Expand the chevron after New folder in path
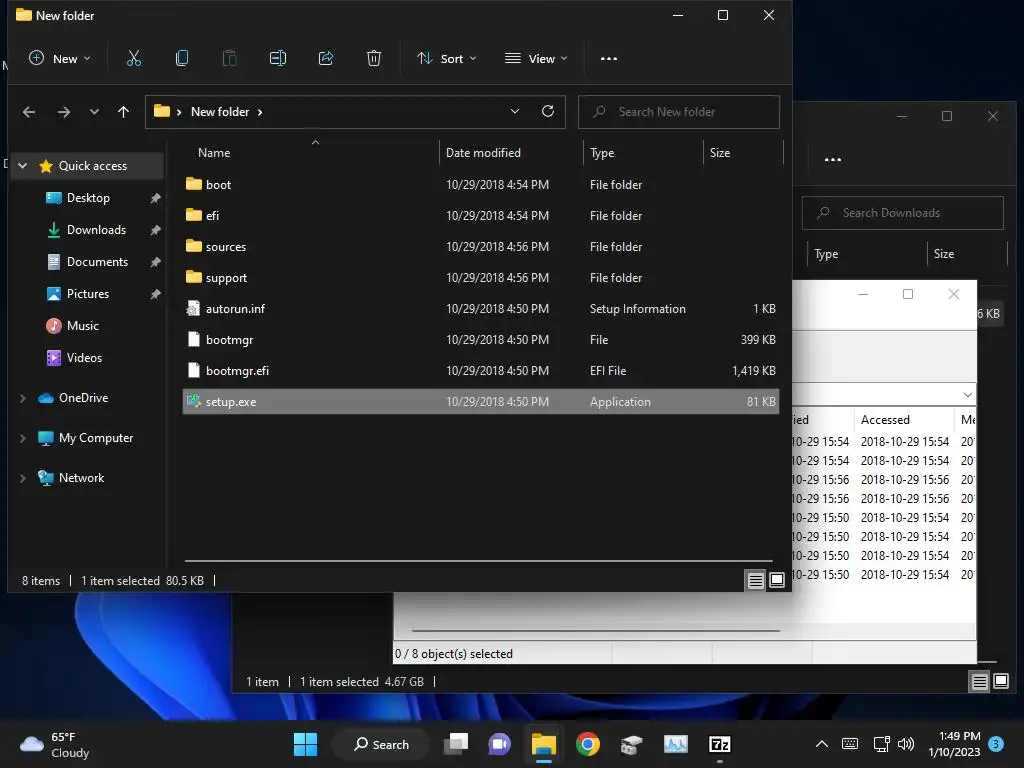 pyautogui.click(x=260, y=112)
